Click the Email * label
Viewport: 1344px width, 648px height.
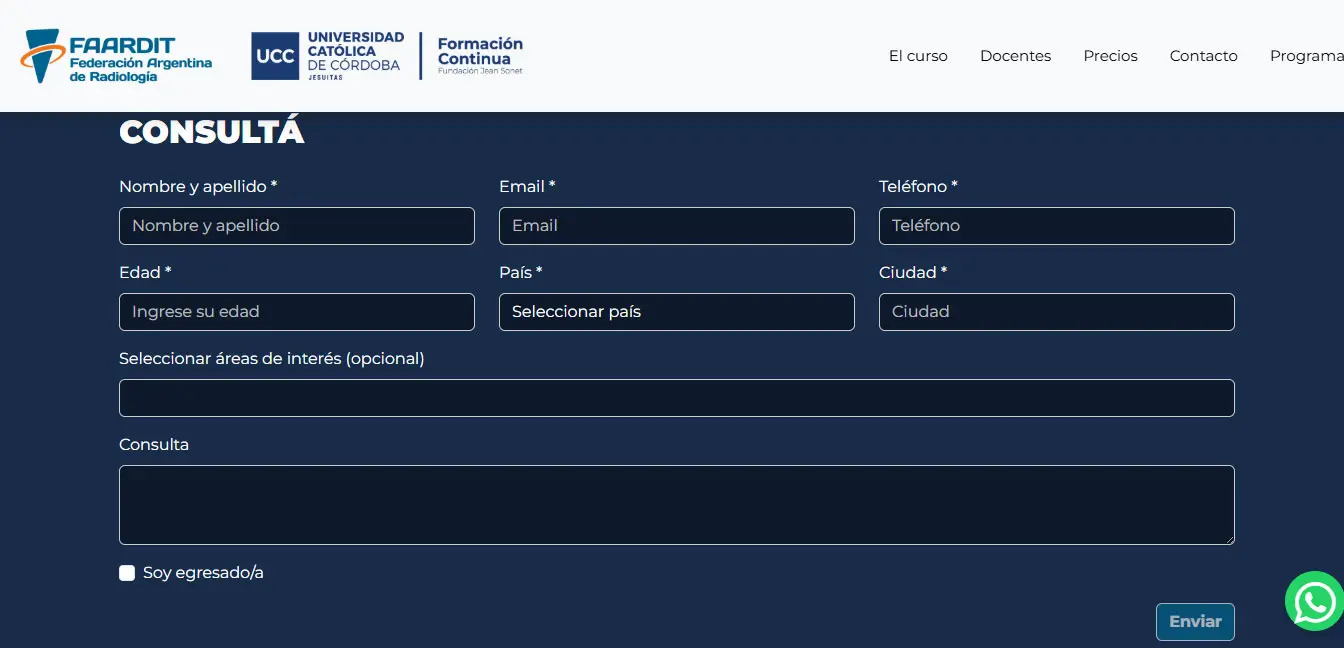[x=527, y=187]
